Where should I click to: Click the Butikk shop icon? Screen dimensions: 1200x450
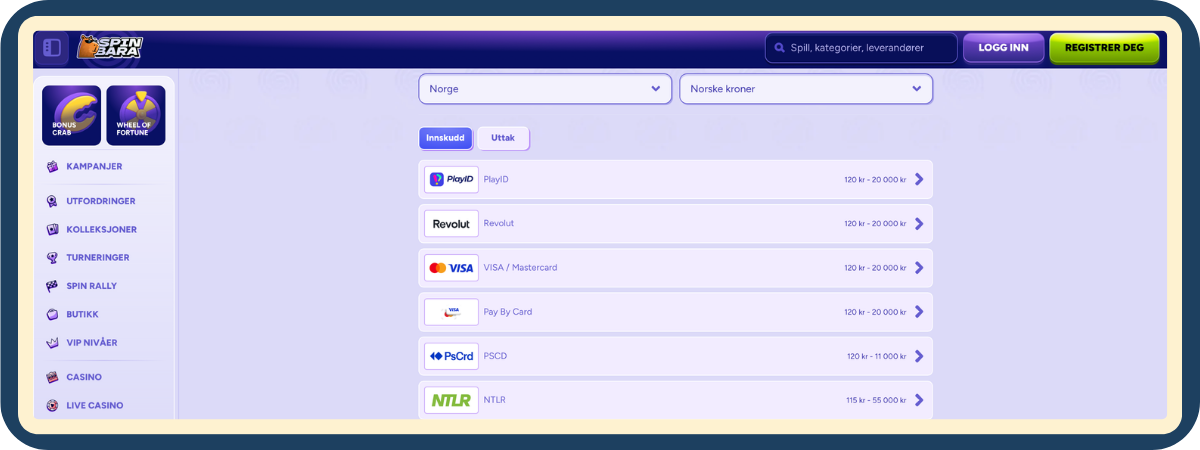click(x=52, y=314)
